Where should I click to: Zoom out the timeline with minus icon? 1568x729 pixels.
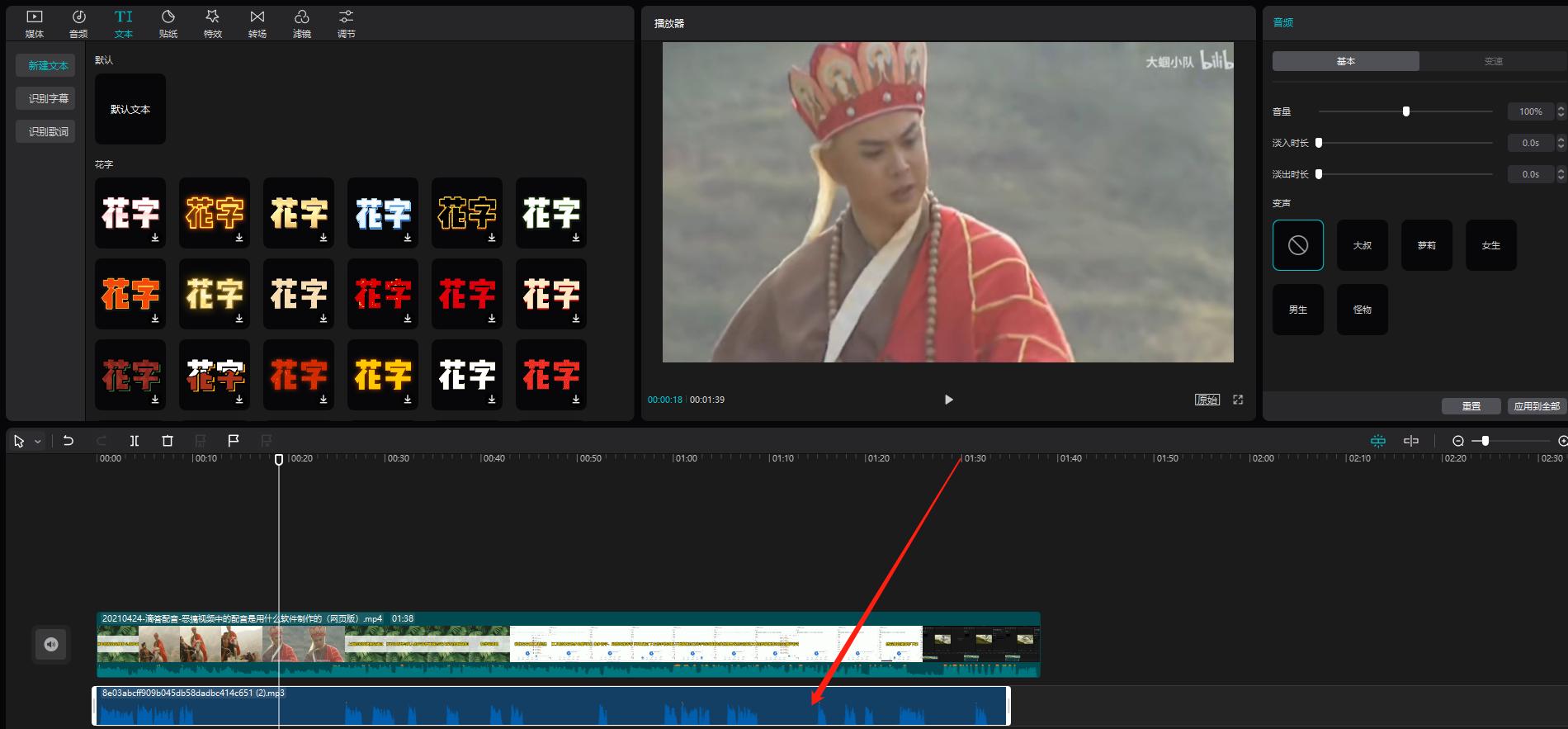point(1458,442)
